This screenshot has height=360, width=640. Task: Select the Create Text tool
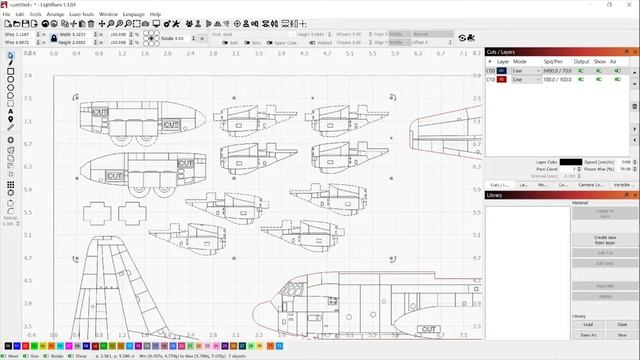11,111
